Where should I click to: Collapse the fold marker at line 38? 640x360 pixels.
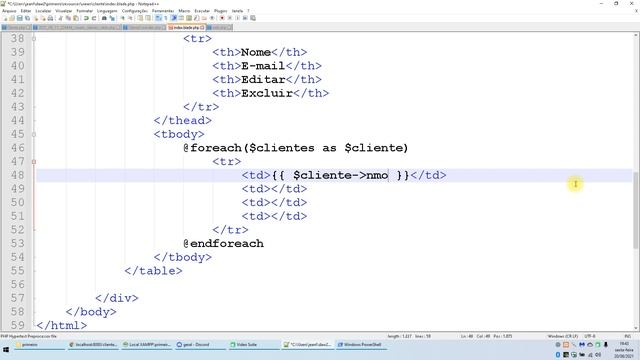pos(34,39)
